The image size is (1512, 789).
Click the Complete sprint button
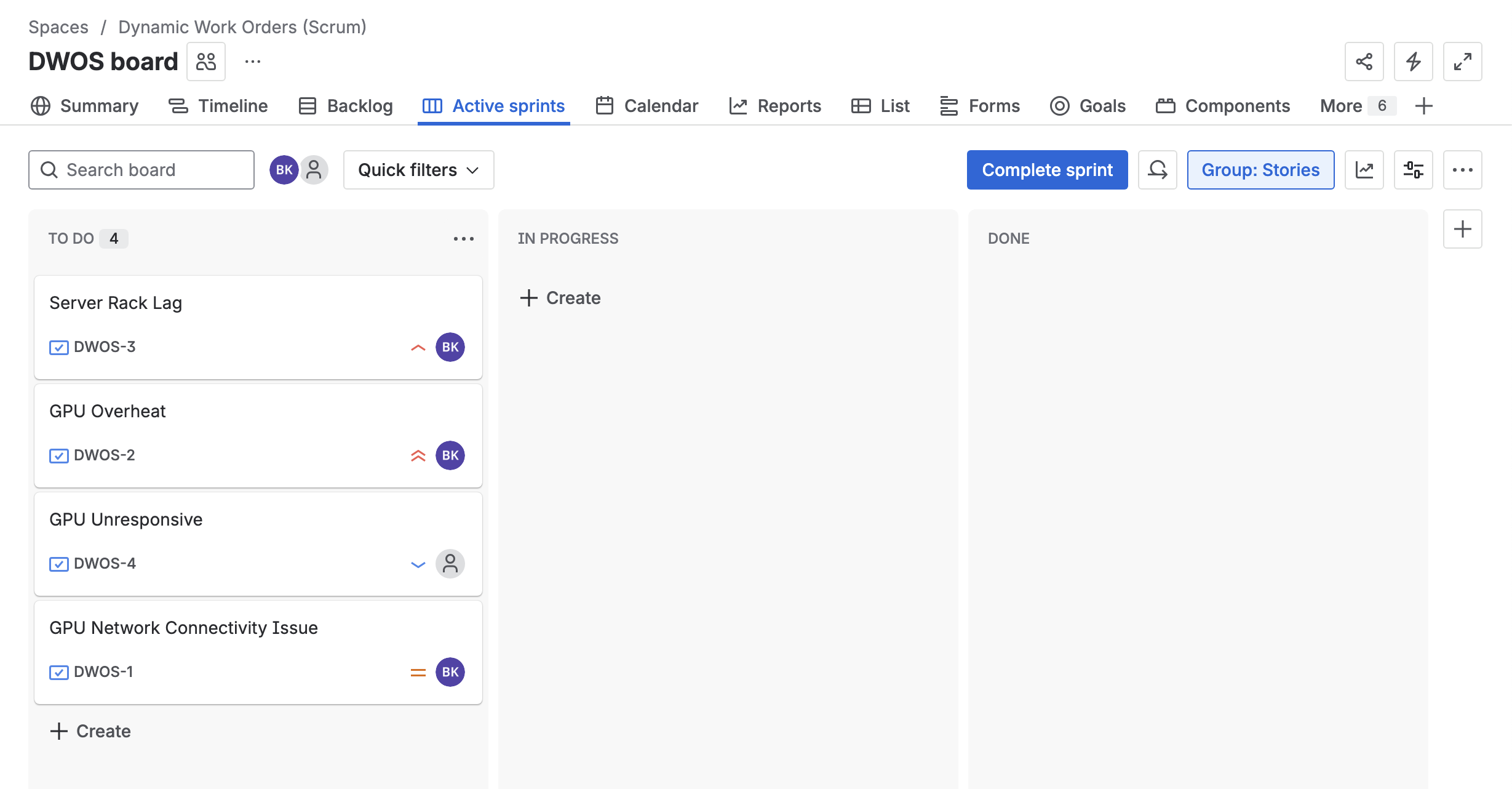[1047, 170]
